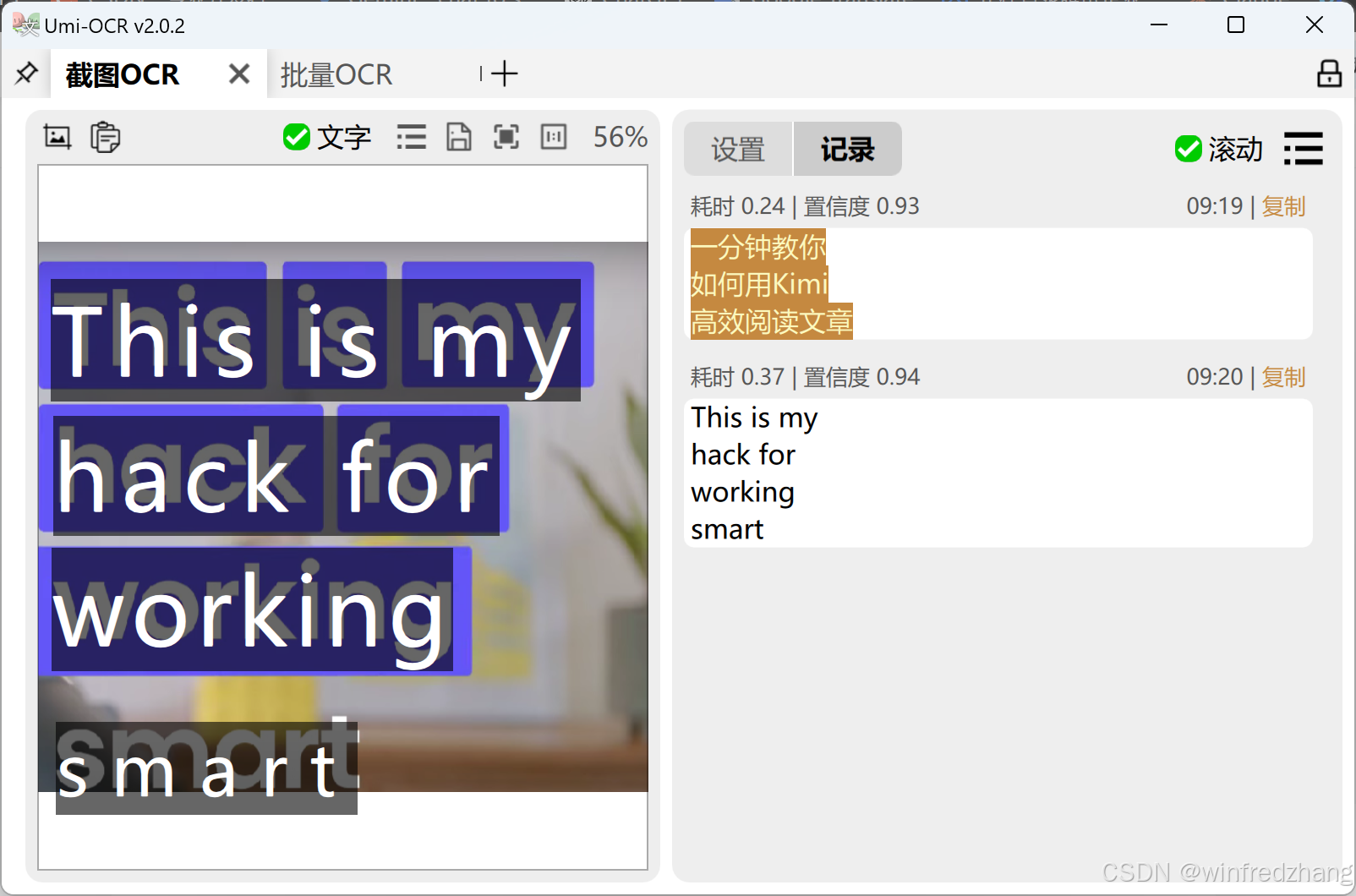Paste clipboard image for OCR
1356x896 pixels.
(x=106, y=137)
